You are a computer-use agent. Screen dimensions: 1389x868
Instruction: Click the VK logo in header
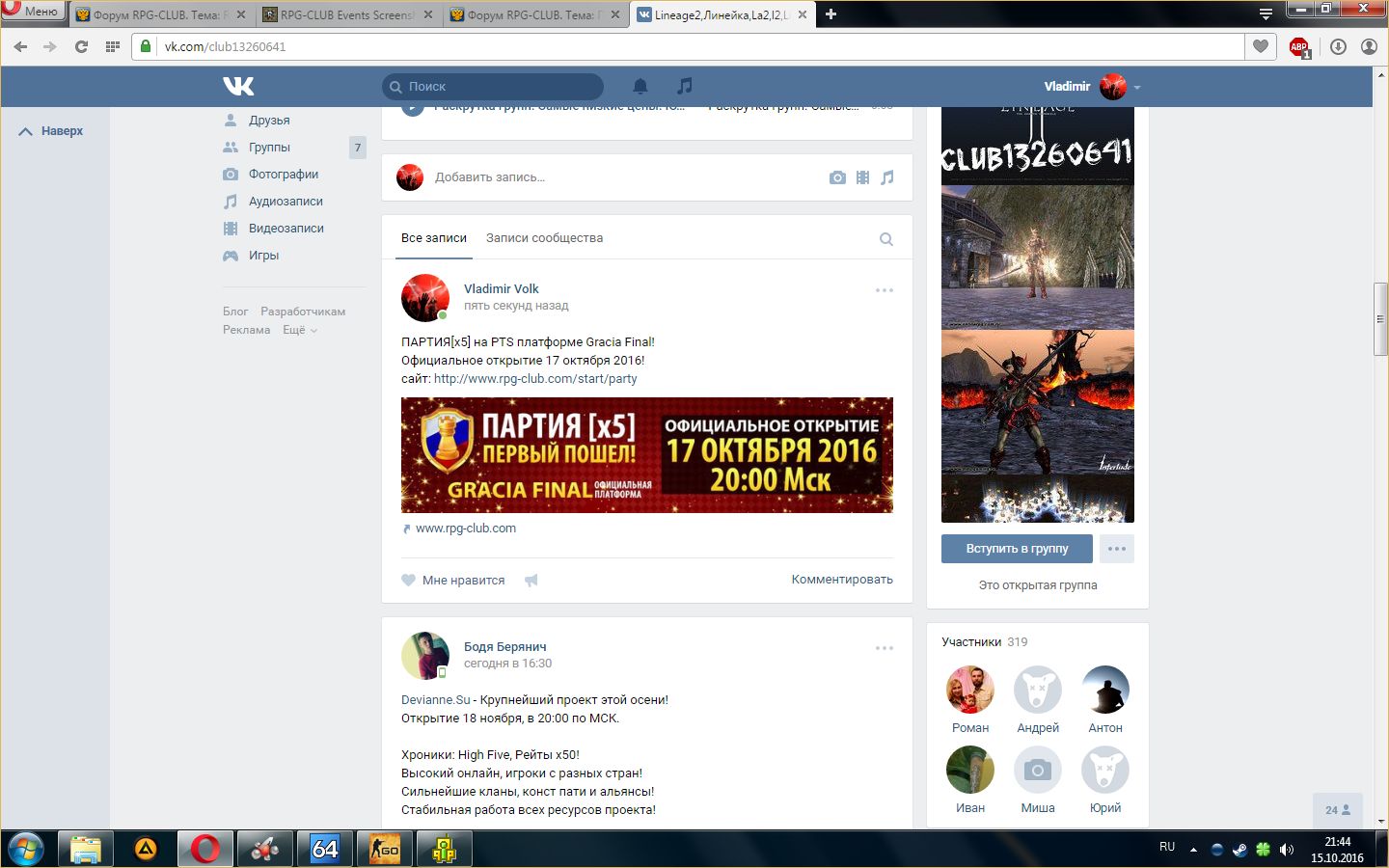[238, 86]
